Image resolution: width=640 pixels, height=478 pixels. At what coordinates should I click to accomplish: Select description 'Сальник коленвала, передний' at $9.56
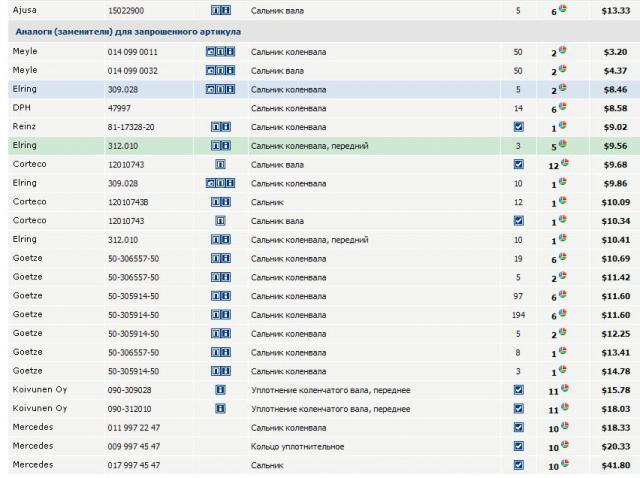(310, 146)
